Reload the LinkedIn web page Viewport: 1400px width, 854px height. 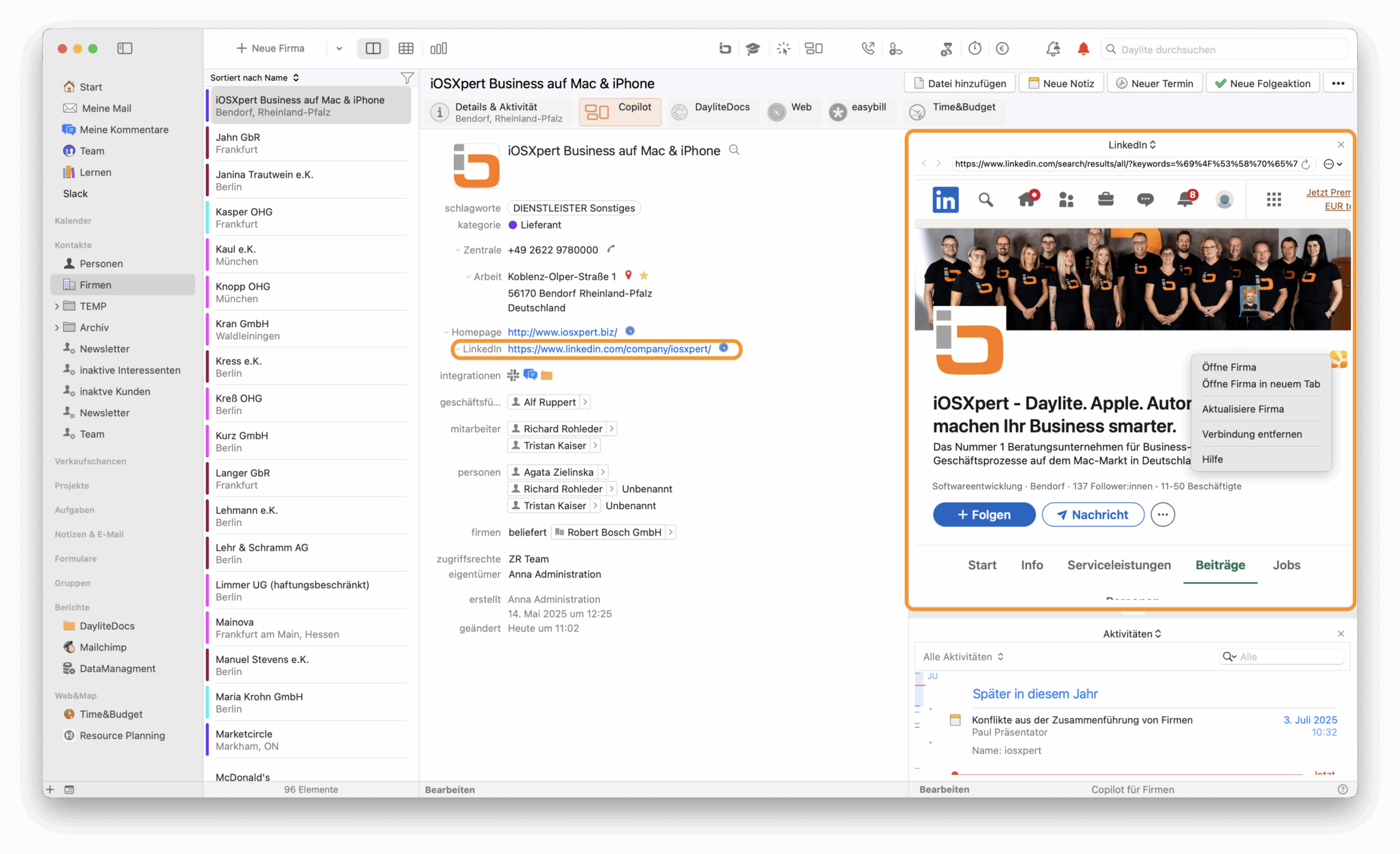[x=1306, y=164]
